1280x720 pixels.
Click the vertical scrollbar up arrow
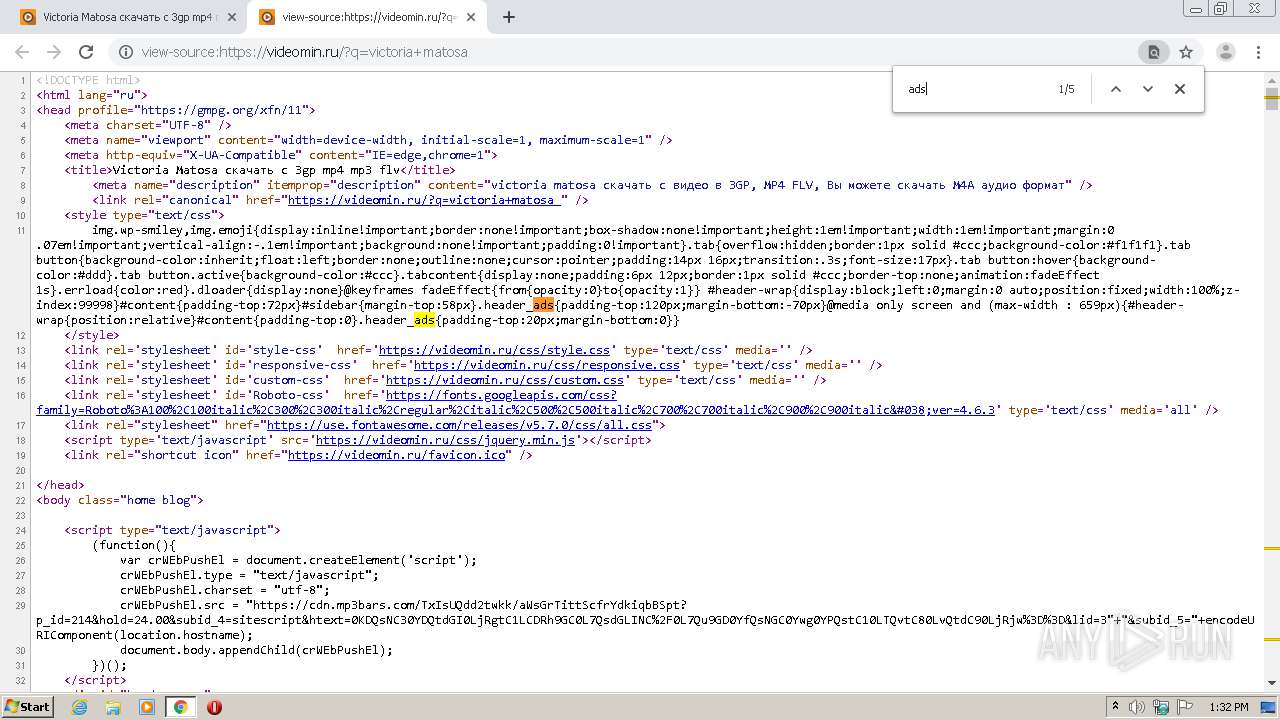1271,80
